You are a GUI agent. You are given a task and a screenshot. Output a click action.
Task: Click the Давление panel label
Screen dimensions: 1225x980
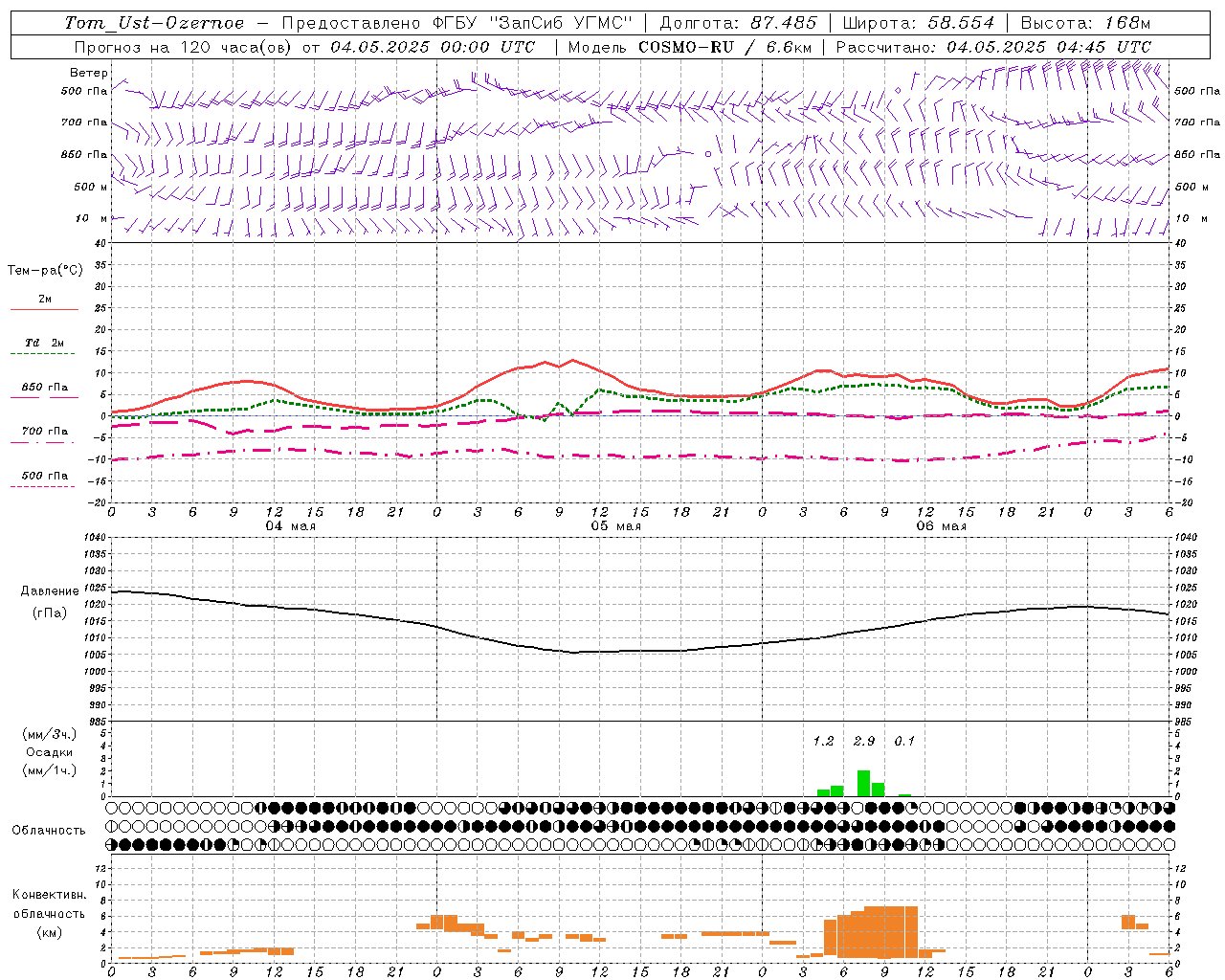pyautogui.click(x=50, y=591)
